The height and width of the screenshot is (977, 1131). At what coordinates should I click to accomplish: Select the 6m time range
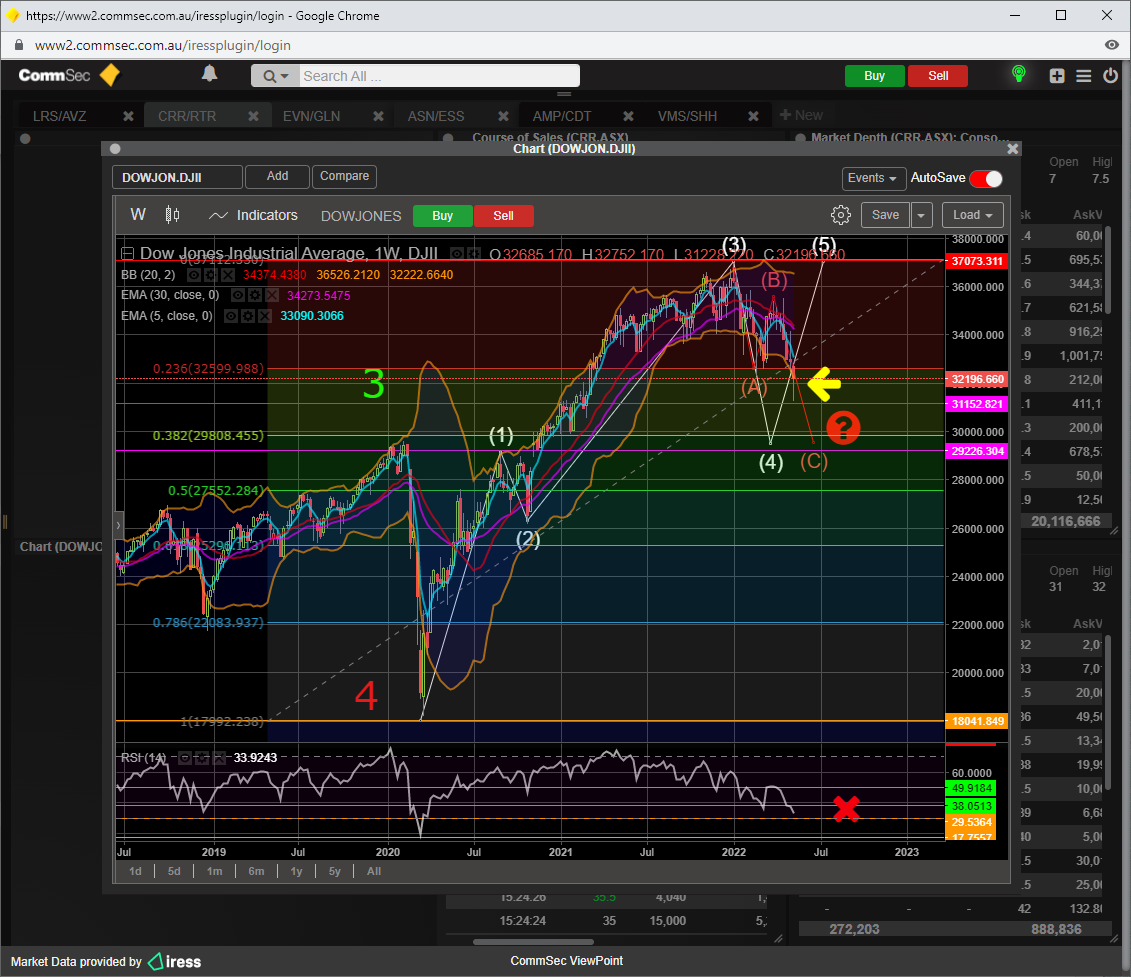(x=256, y=872)
